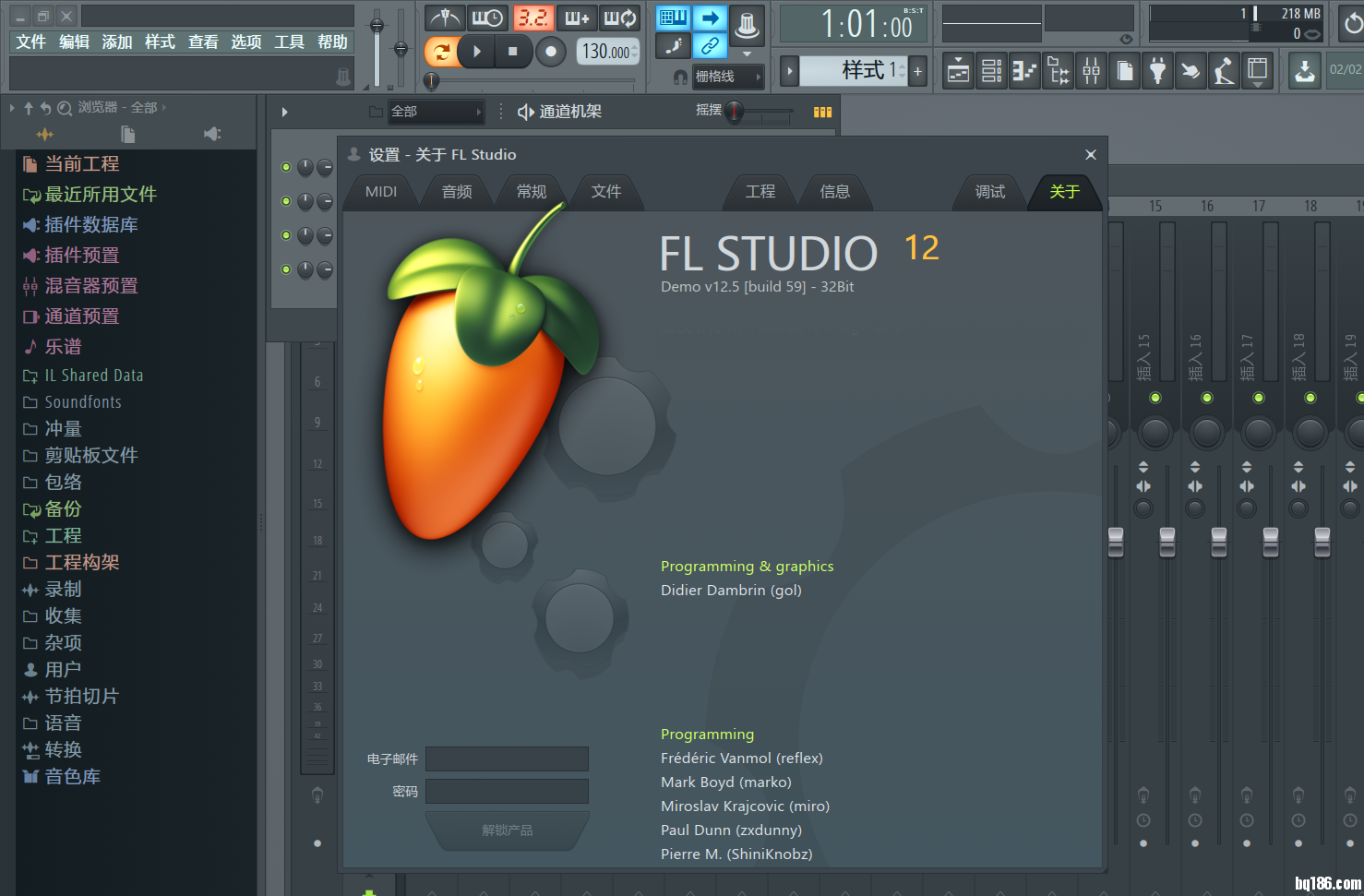Click the Play button
The height and width of the screenshot is (896, 1364).
[x=477, y=52]
